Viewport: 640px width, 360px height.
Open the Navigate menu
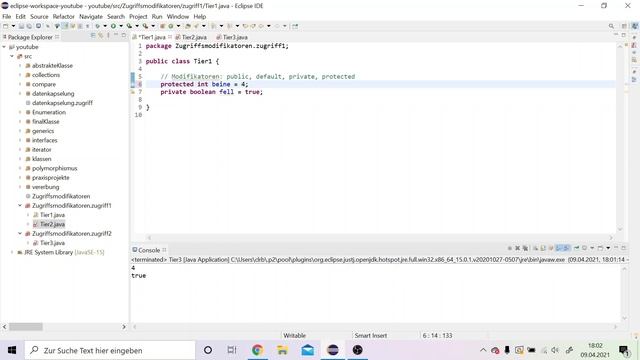point(91,16)
